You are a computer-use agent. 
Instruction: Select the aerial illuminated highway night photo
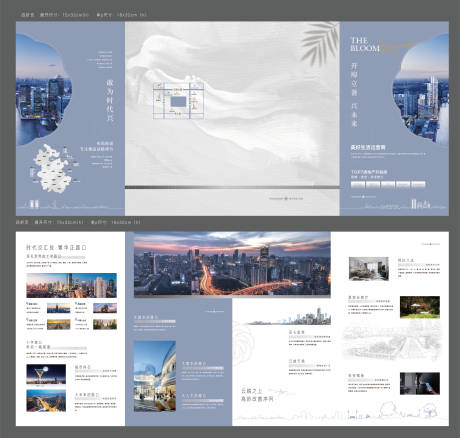[x=46, y=401]
